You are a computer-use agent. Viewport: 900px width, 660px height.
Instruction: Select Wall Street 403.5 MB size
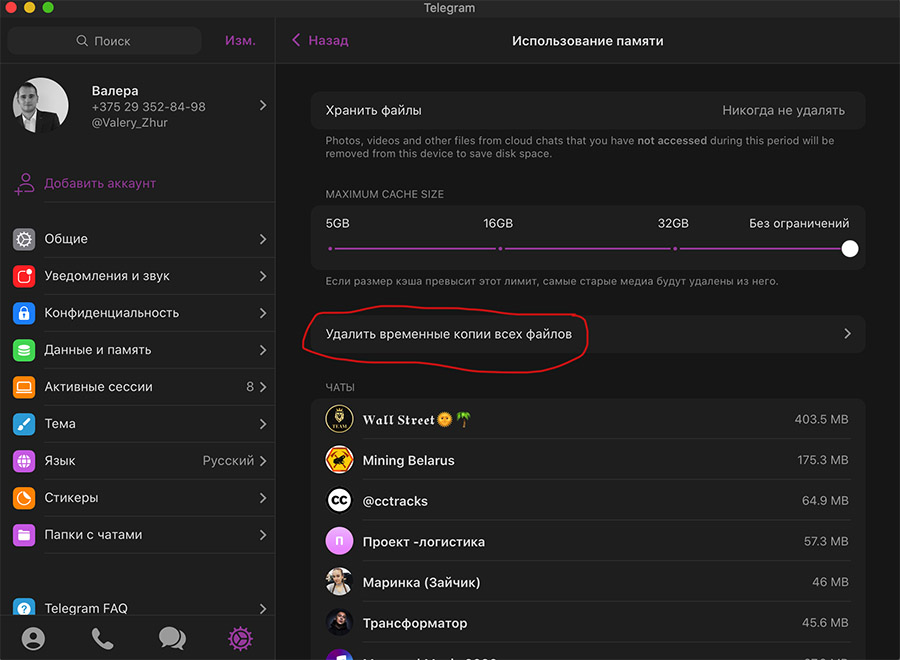[x=821, y=419]
